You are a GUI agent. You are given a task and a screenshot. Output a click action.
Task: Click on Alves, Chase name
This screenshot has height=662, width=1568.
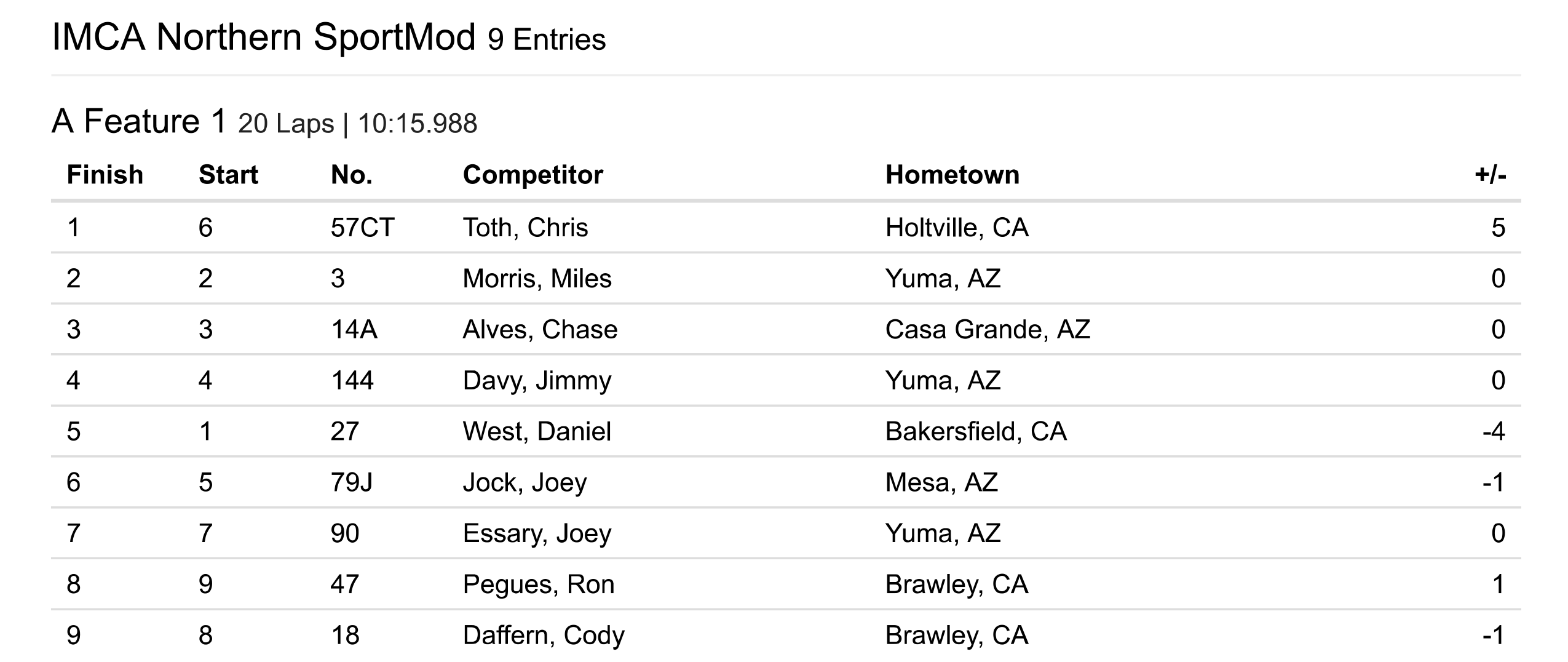(x=539, y=330)
